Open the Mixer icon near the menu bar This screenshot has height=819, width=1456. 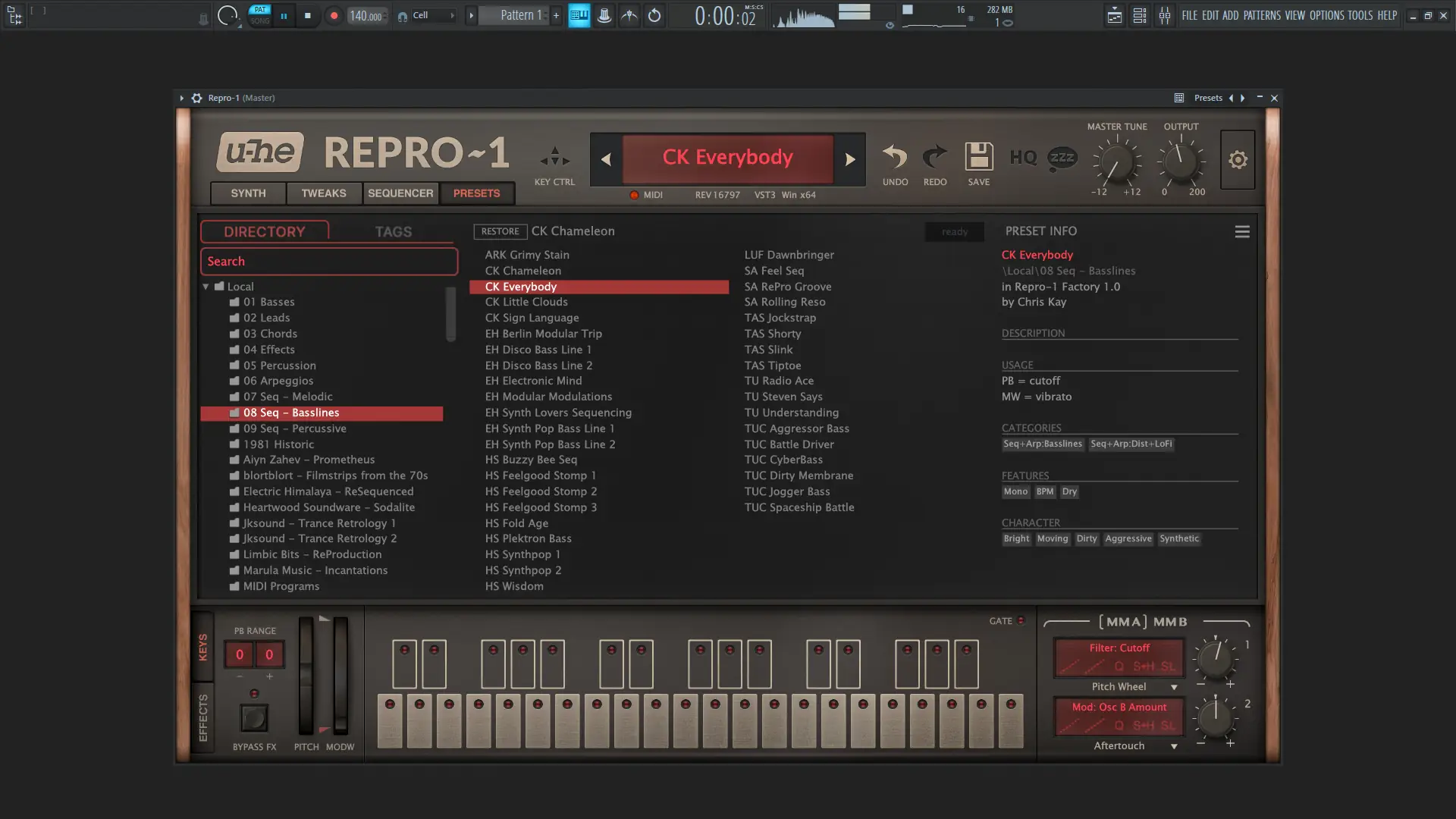click(x=1166, y=15)
